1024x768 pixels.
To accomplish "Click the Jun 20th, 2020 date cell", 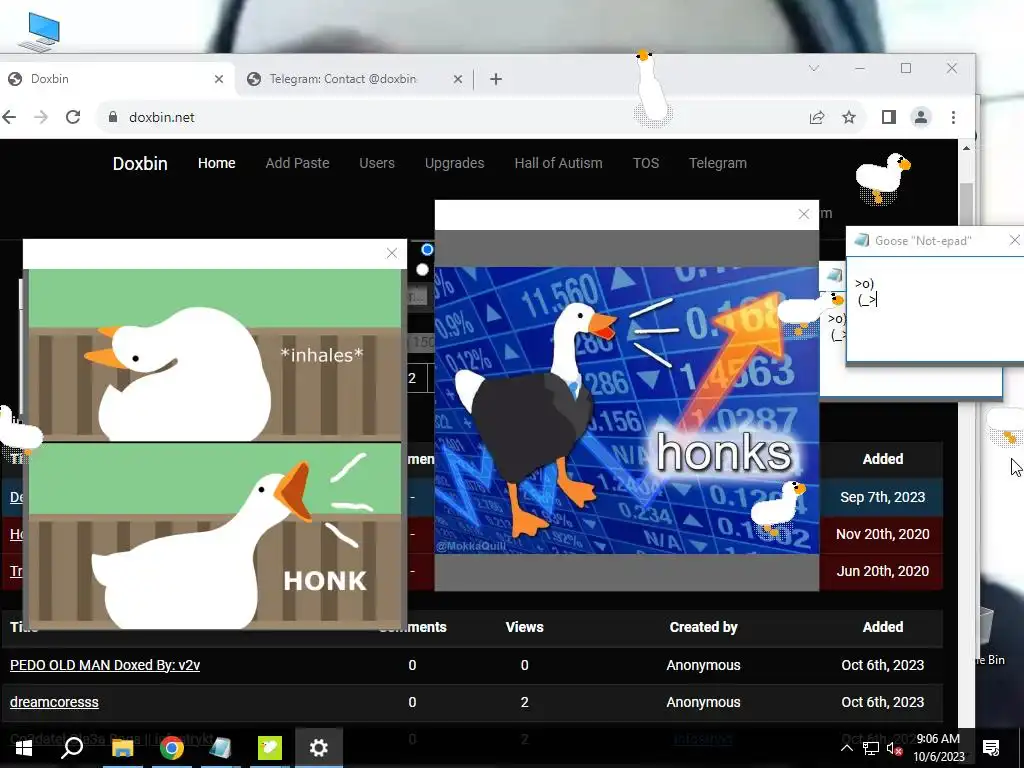I will pyautogui.click(x=883, y=571).
